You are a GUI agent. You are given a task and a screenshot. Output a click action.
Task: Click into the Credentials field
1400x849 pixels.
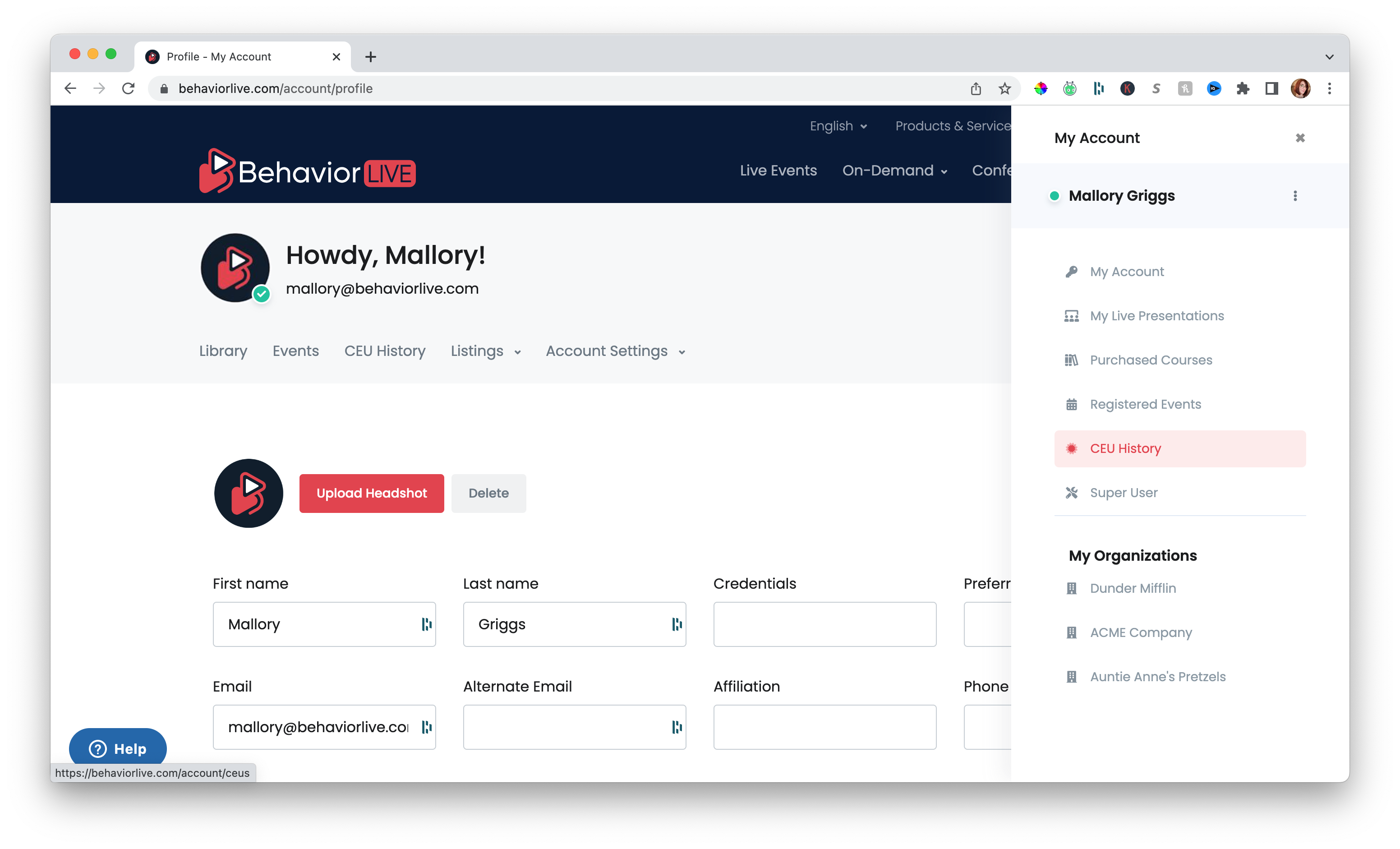(x=825, y=624)
